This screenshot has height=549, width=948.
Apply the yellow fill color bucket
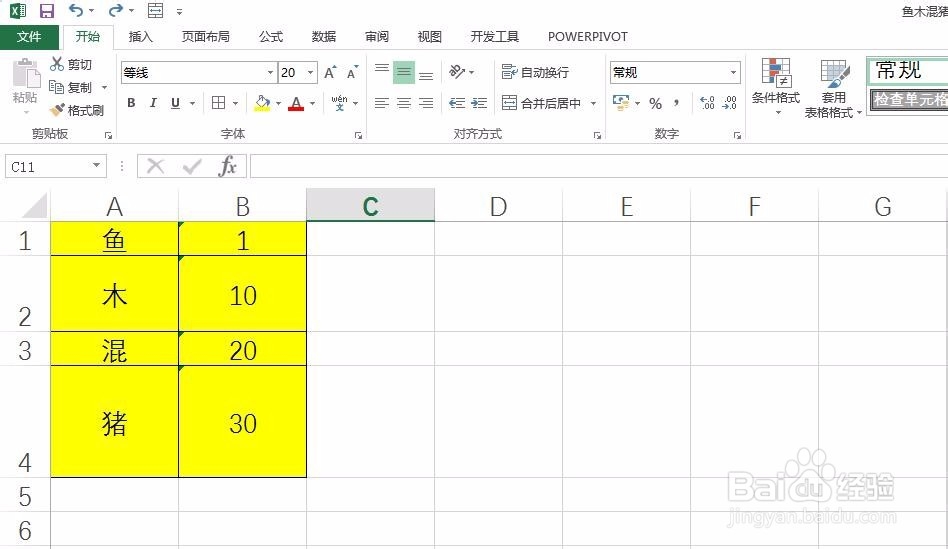click(x=262, y=103)
